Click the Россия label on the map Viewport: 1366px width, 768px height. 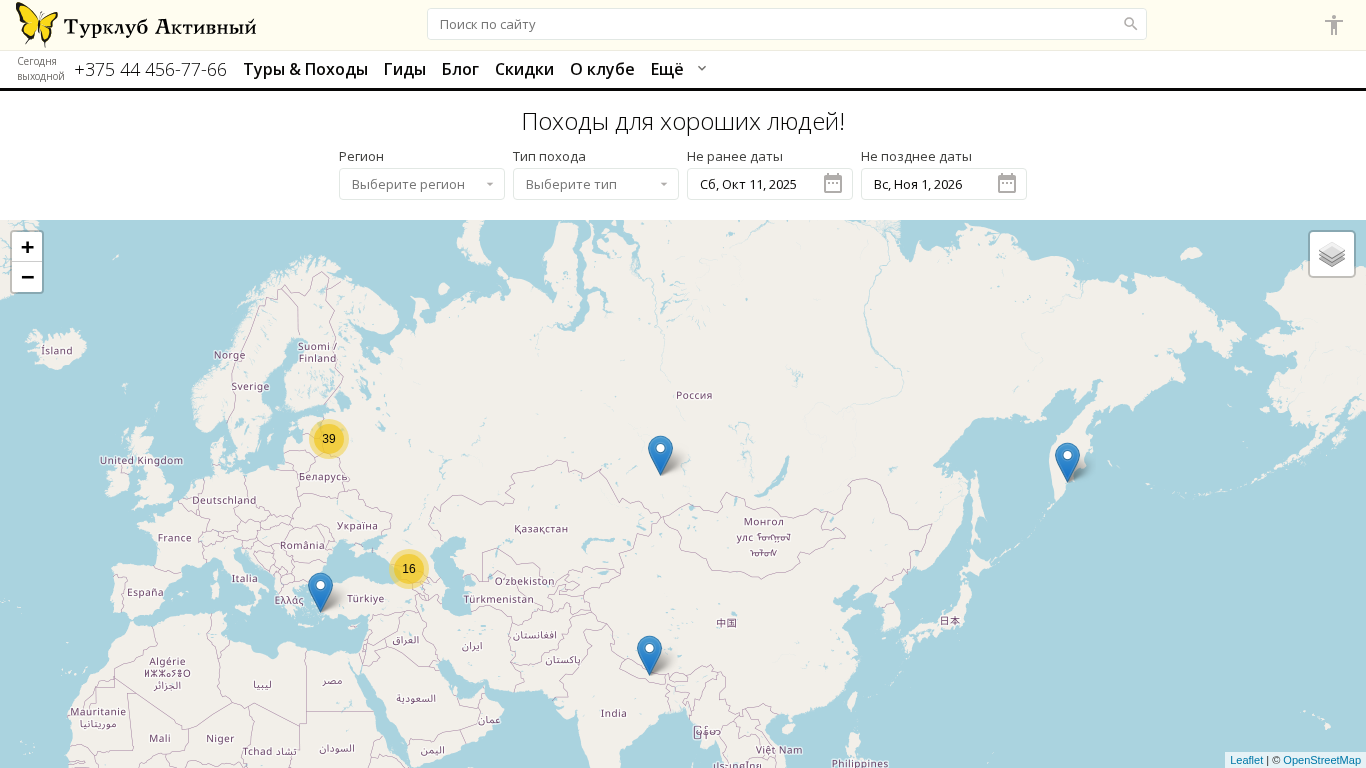pos(694,395)
